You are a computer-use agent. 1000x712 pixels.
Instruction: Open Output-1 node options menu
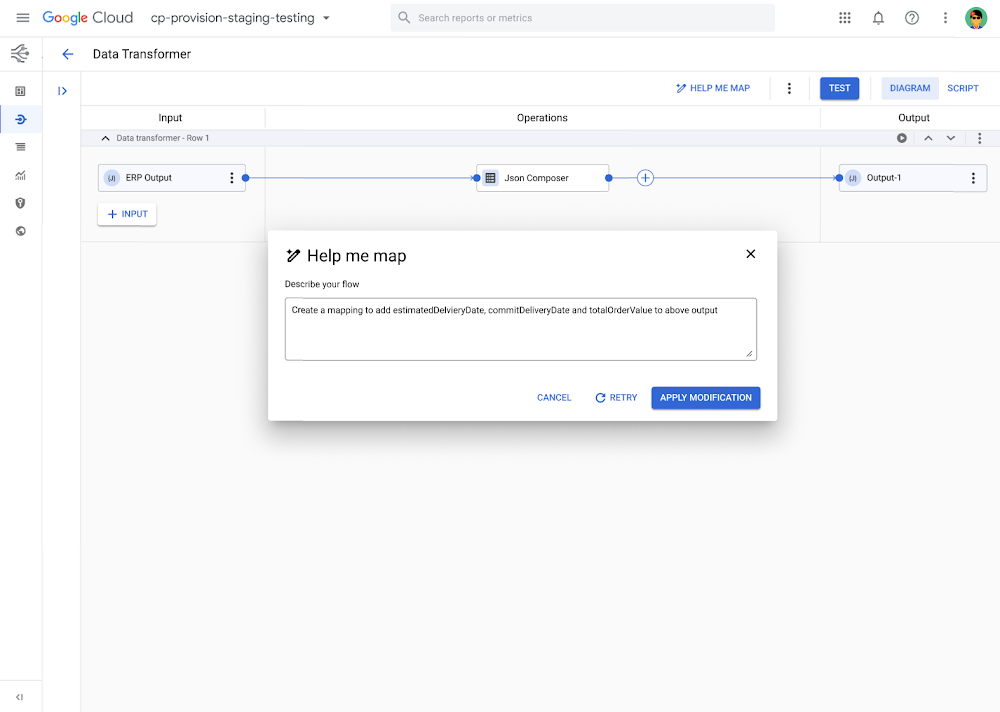(973, 178)
